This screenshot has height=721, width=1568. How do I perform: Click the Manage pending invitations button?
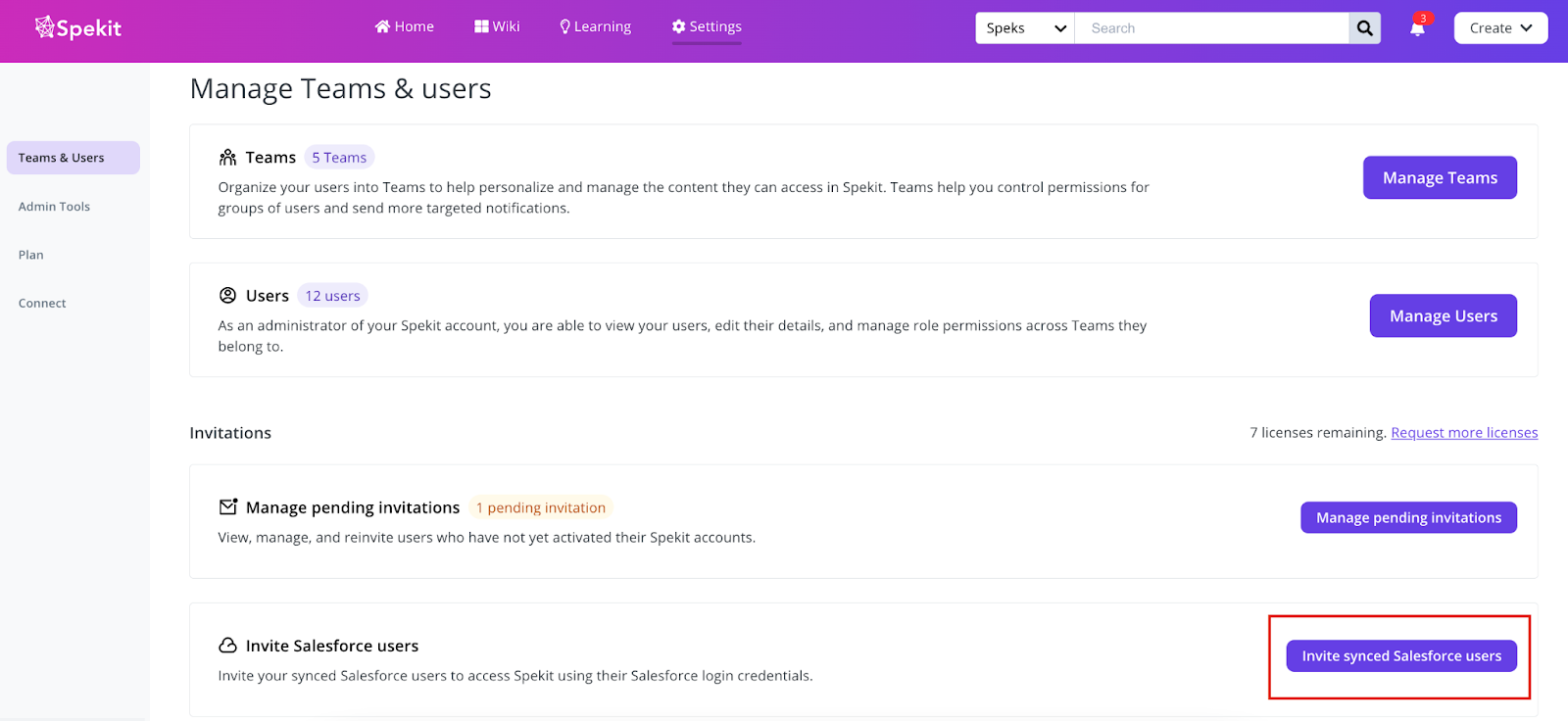tap(1408, 517)
